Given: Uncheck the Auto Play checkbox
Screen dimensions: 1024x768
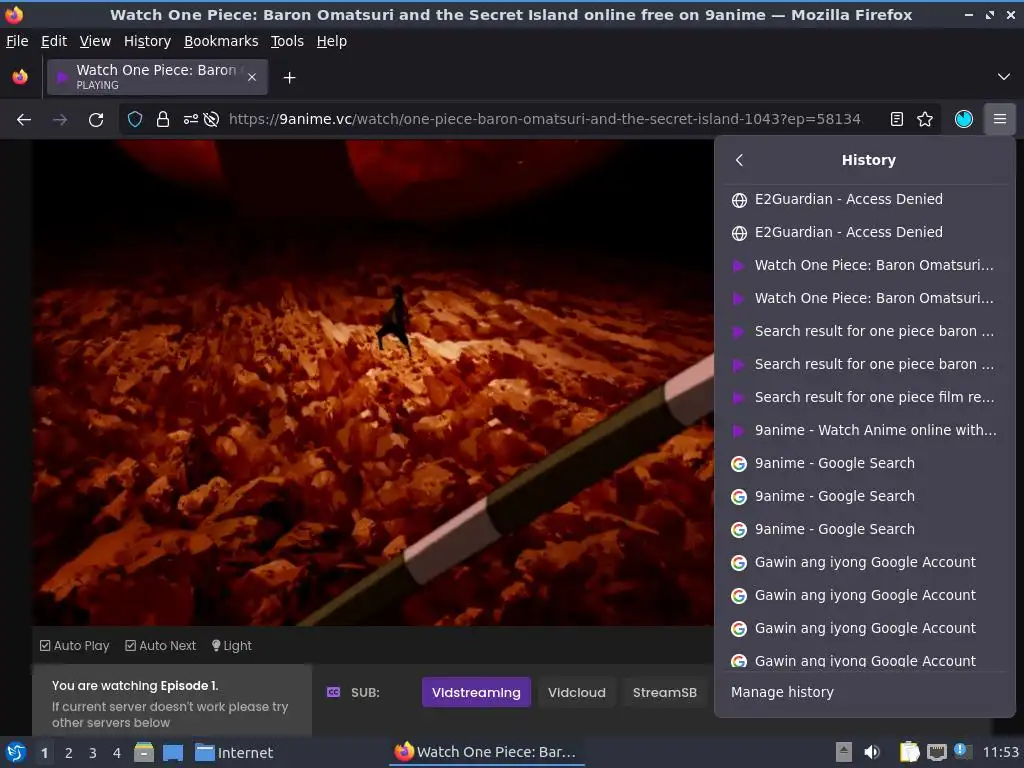Looking at the screenshot, I should point(45,645).
